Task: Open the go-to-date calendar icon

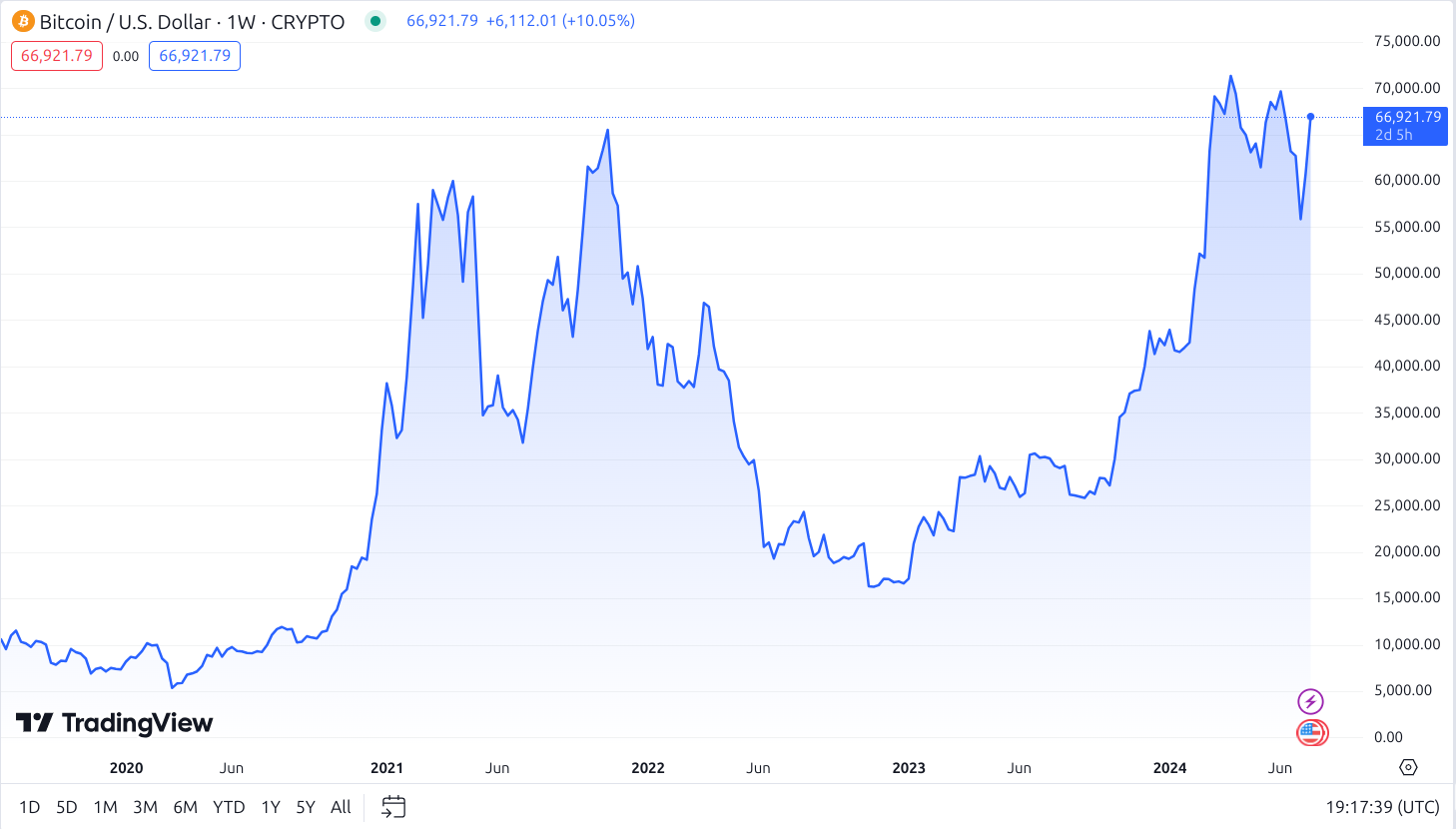Action: (x=393, y=807)
